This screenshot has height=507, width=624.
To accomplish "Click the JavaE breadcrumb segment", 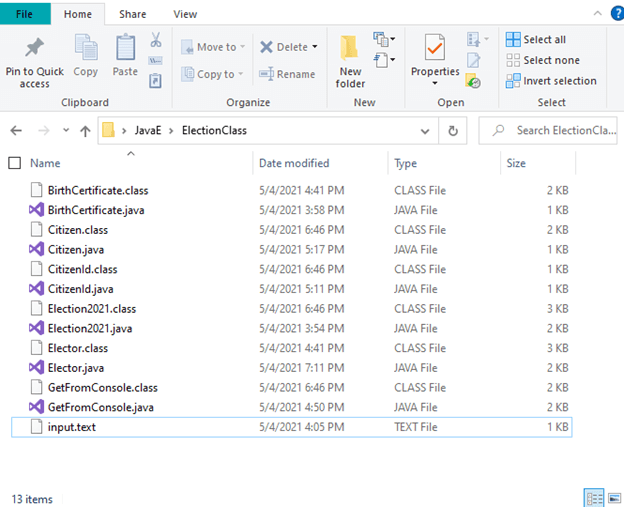I will [x=148, y=131].
